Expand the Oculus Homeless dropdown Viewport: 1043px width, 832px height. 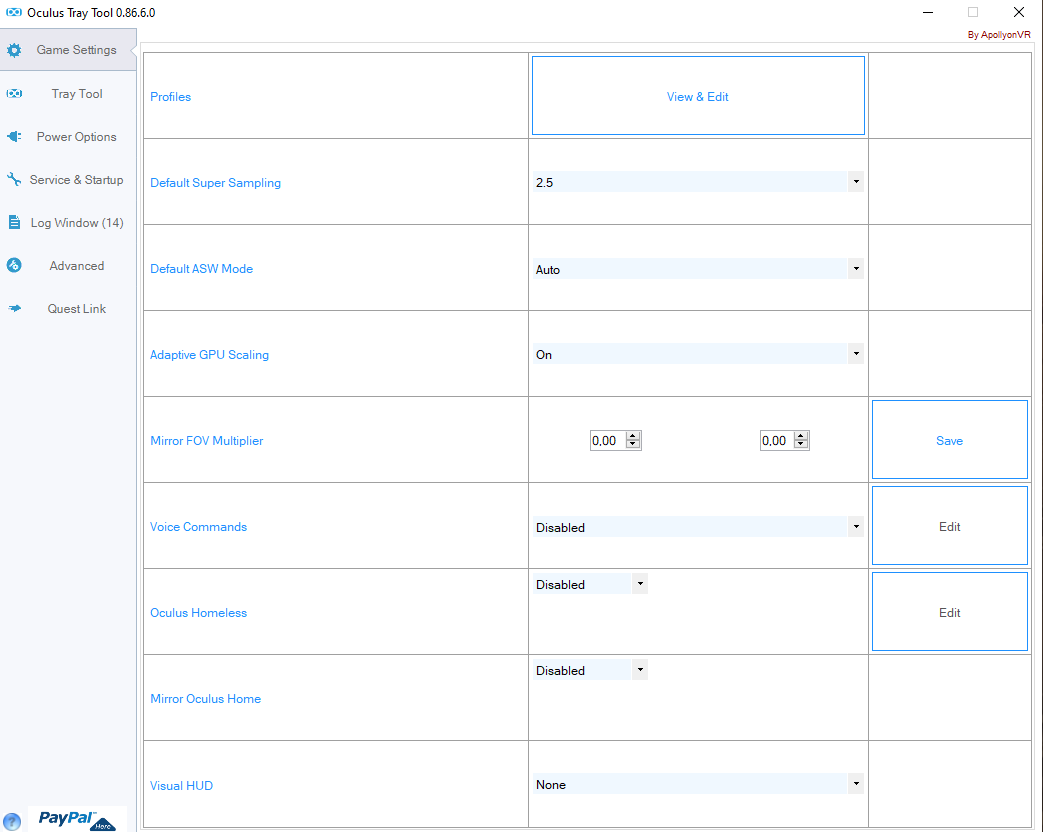(640, 584)
